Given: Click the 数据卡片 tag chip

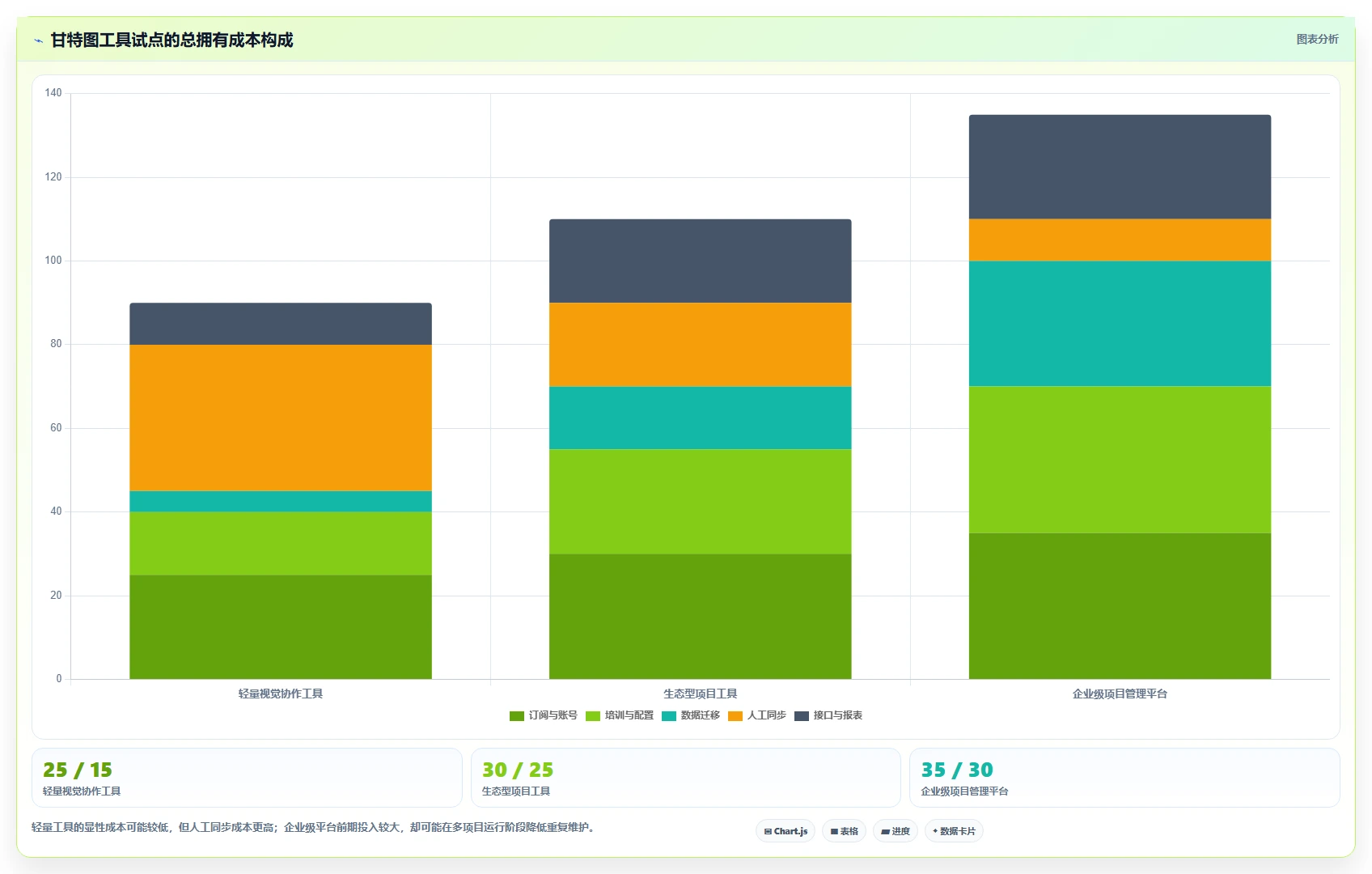Looking at the screenshot, I should (954, 831).
